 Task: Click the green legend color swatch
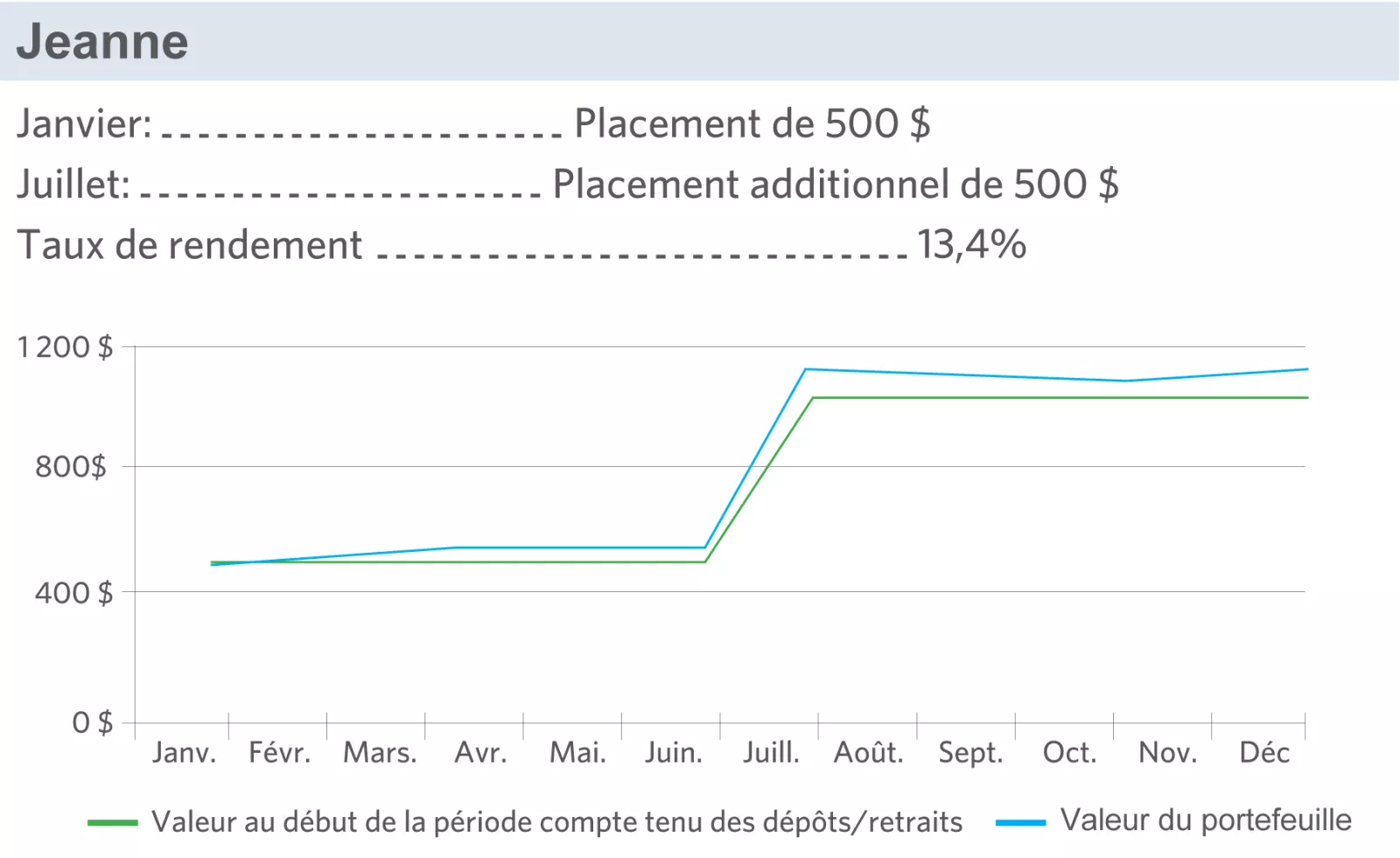[x=113, y=823]
